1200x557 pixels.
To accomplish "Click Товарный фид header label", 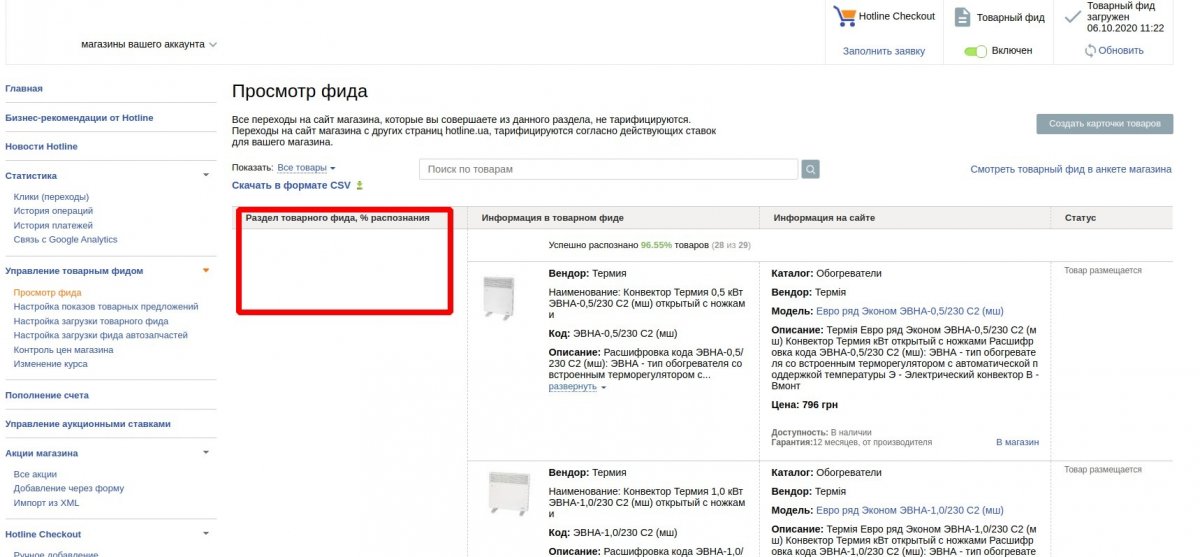I will click(x=1011, y=17).
